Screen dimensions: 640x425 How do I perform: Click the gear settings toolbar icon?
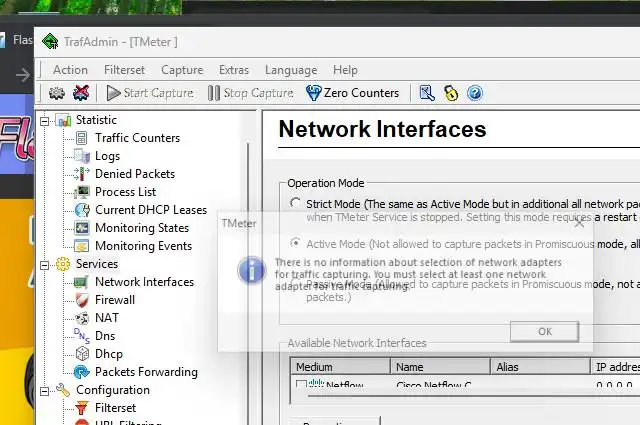click(x=57, y=93)
